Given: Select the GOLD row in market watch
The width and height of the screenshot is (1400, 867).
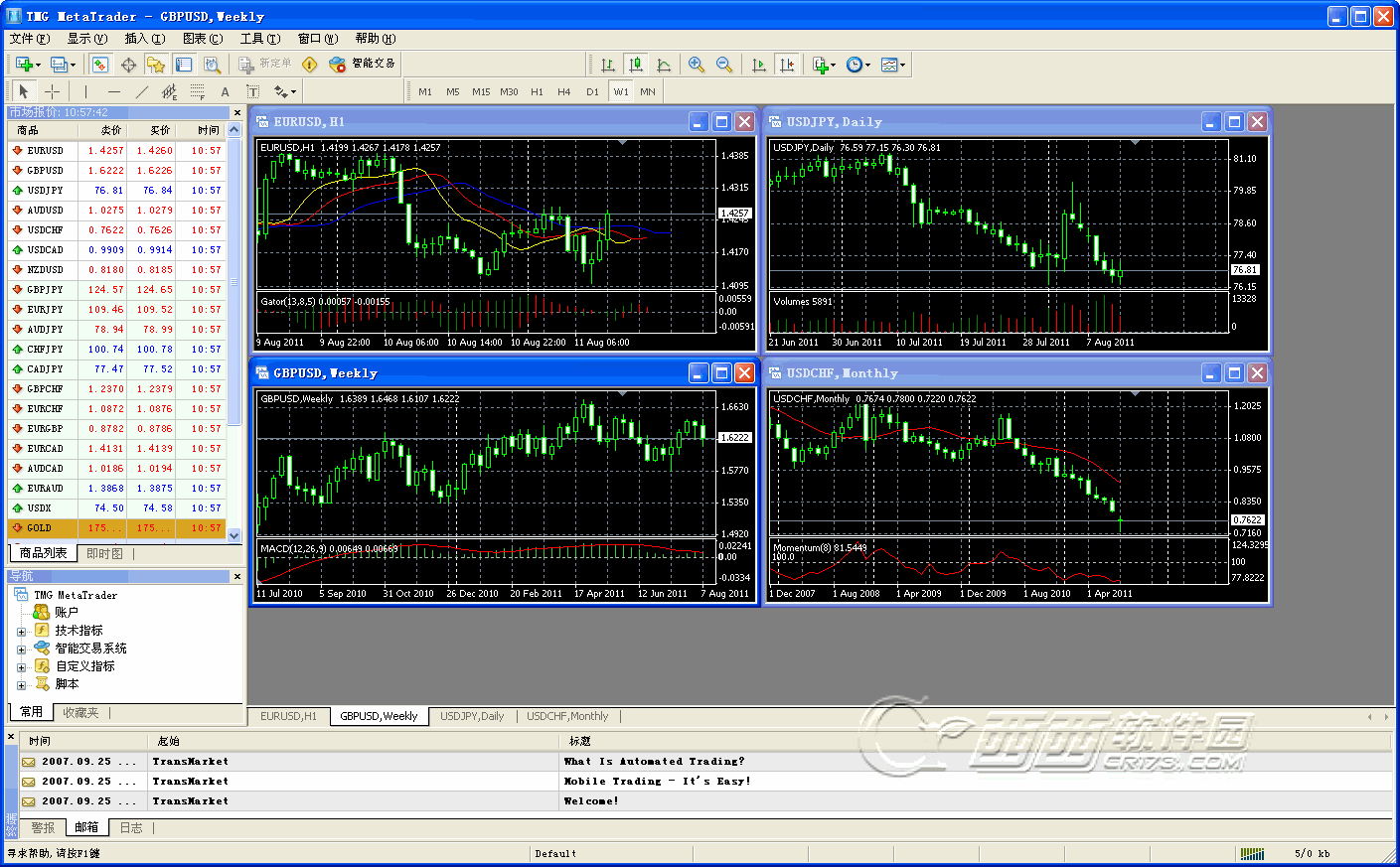Looking at the screenshot, I should click(40, 528).
